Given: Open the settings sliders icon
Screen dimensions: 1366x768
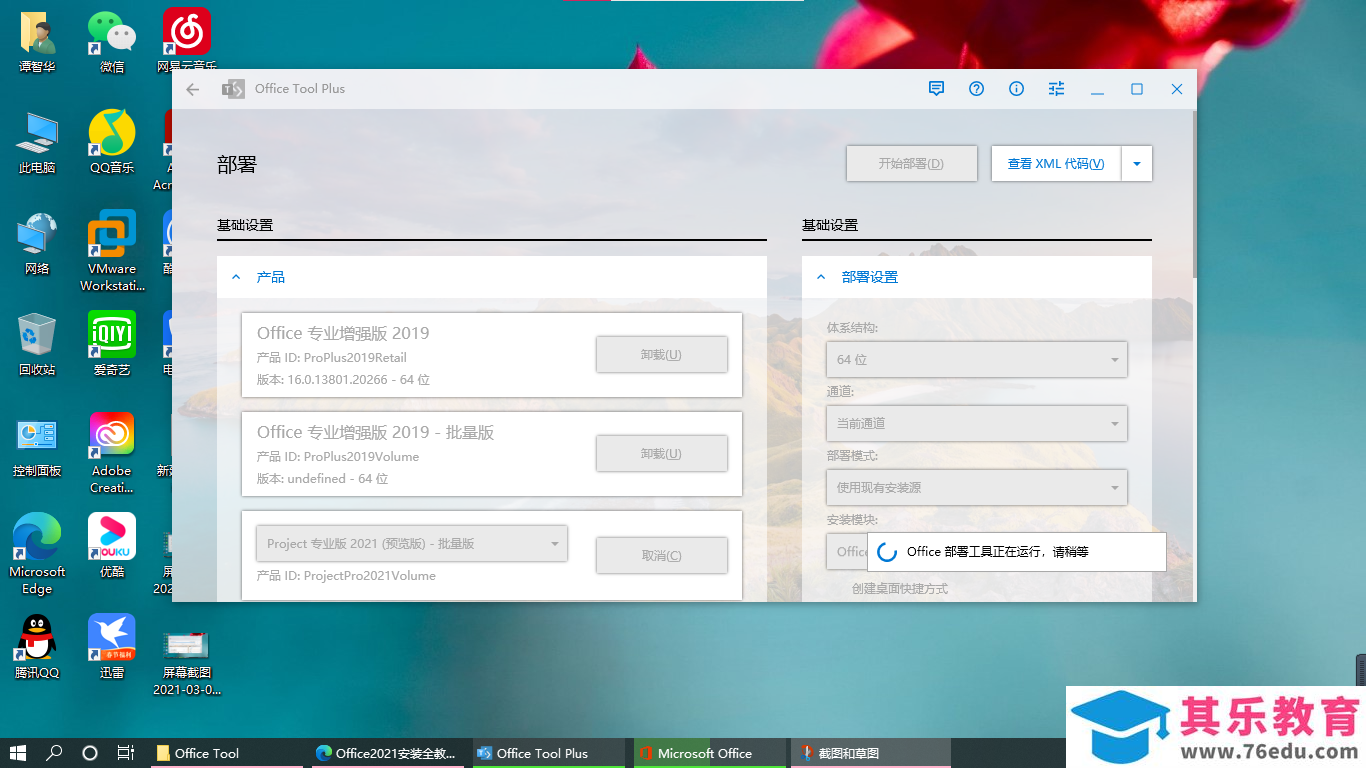Looking at the screenshot, I should (1057, 89).
